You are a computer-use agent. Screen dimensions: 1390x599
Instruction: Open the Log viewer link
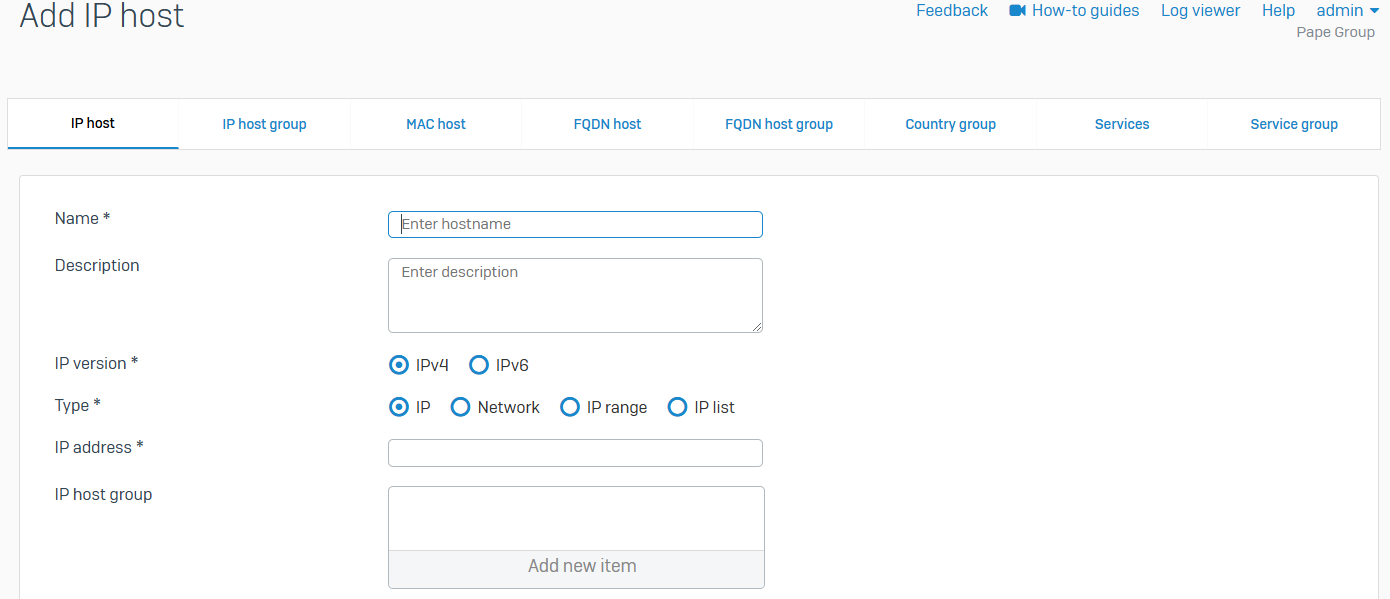1200,11
